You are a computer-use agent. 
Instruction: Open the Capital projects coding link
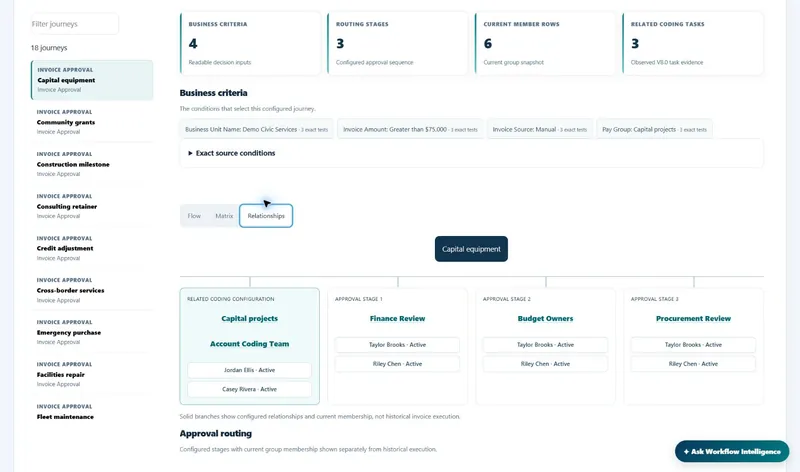coord(249,318)
